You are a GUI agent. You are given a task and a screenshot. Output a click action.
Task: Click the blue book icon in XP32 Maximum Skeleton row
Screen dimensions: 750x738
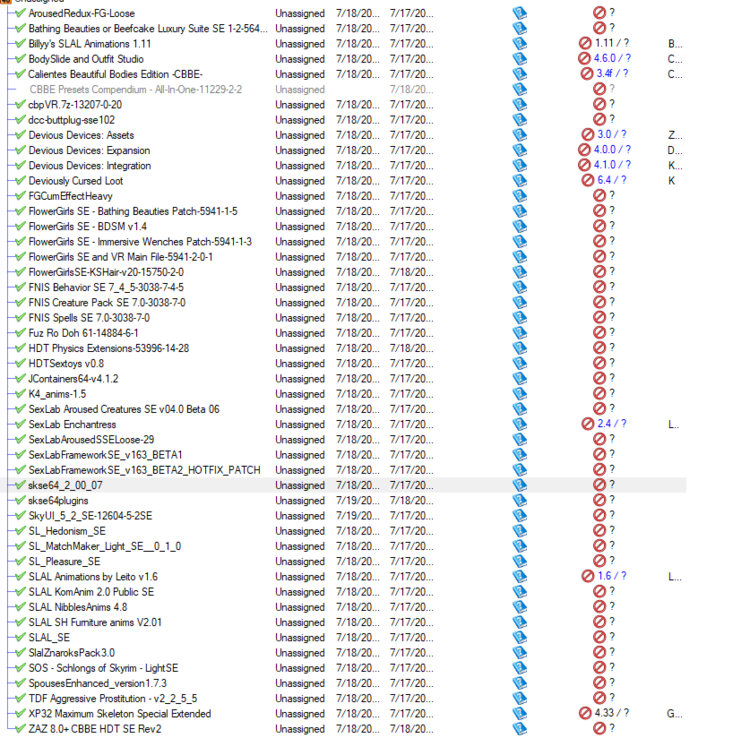pos(519,713)
